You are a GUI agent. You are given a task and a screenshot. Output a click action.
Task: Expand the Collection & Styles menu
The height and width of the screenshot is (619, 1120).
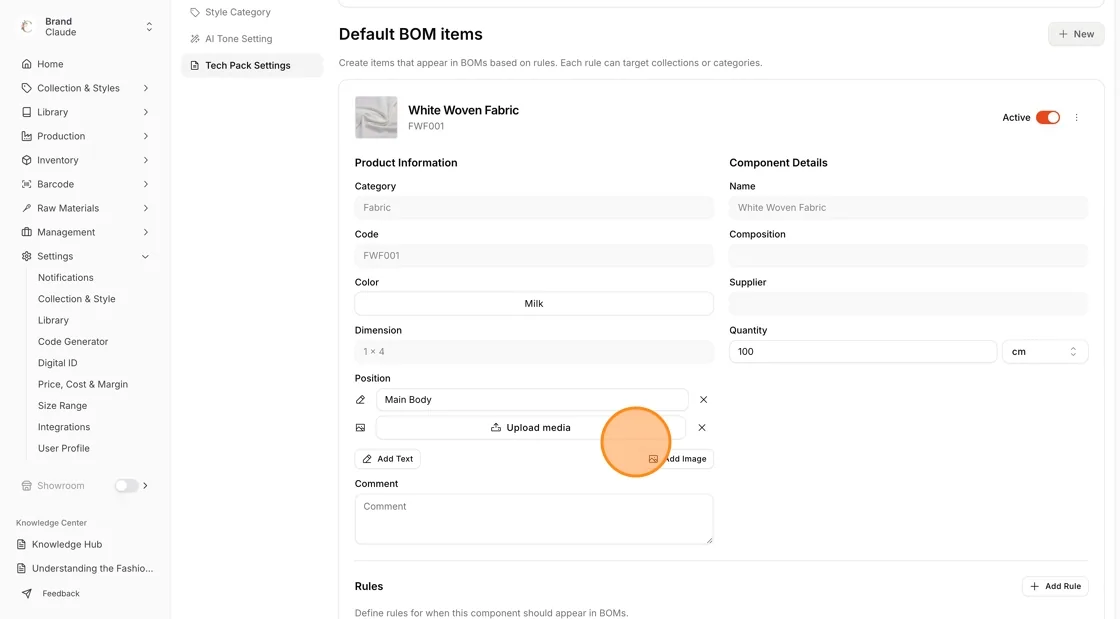146,88
